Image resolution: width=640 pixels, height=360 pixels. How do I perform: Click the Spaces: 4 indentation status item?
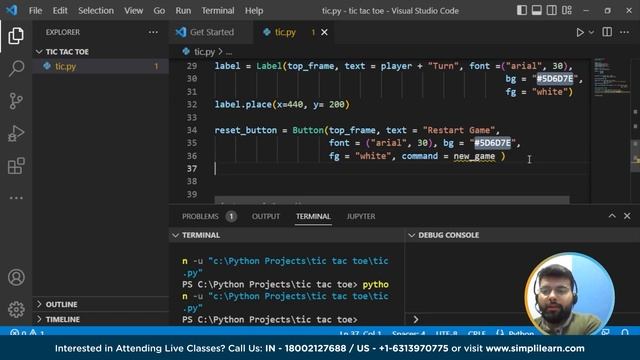408,333
